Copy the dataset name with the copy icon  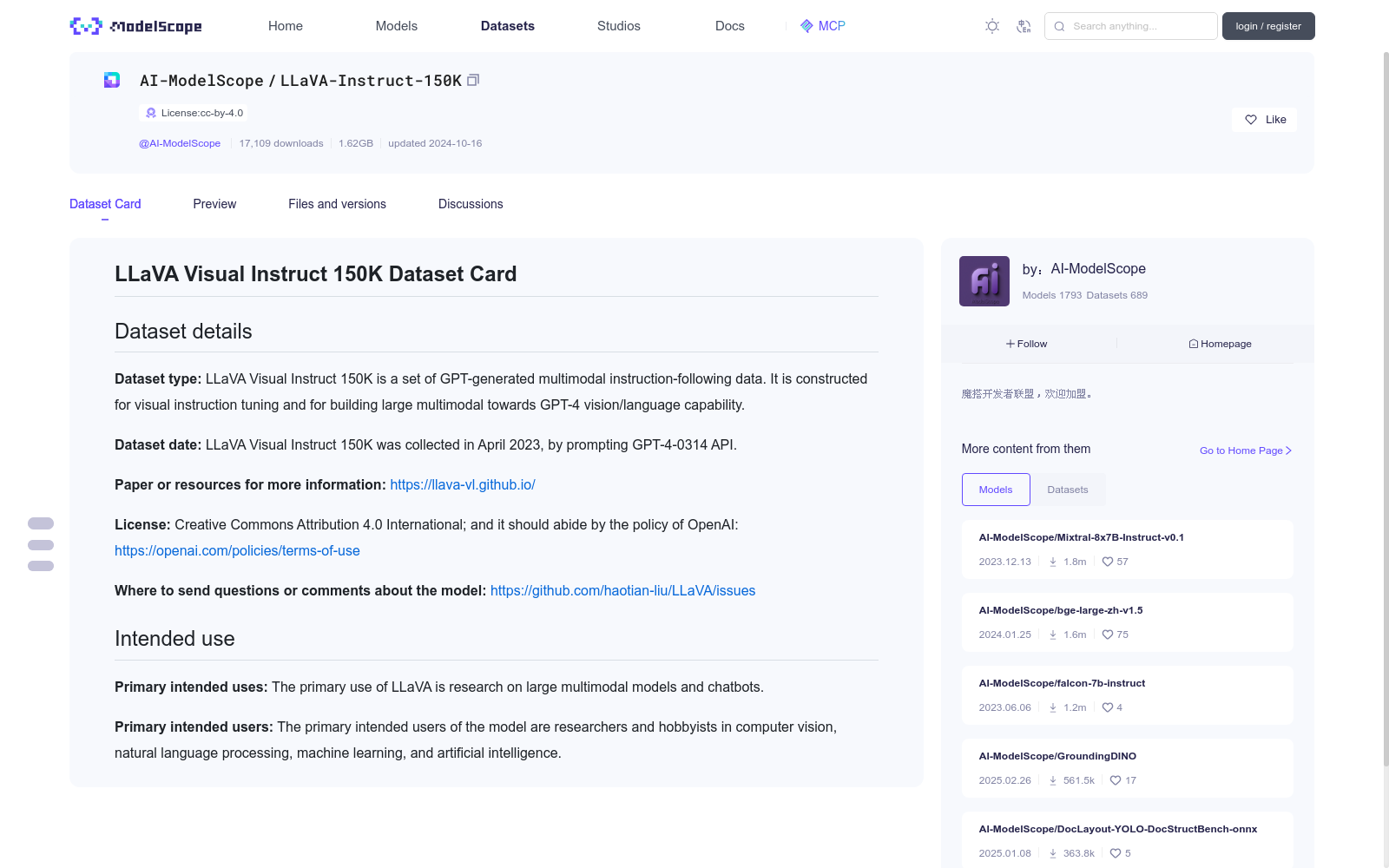click(473, 80)
